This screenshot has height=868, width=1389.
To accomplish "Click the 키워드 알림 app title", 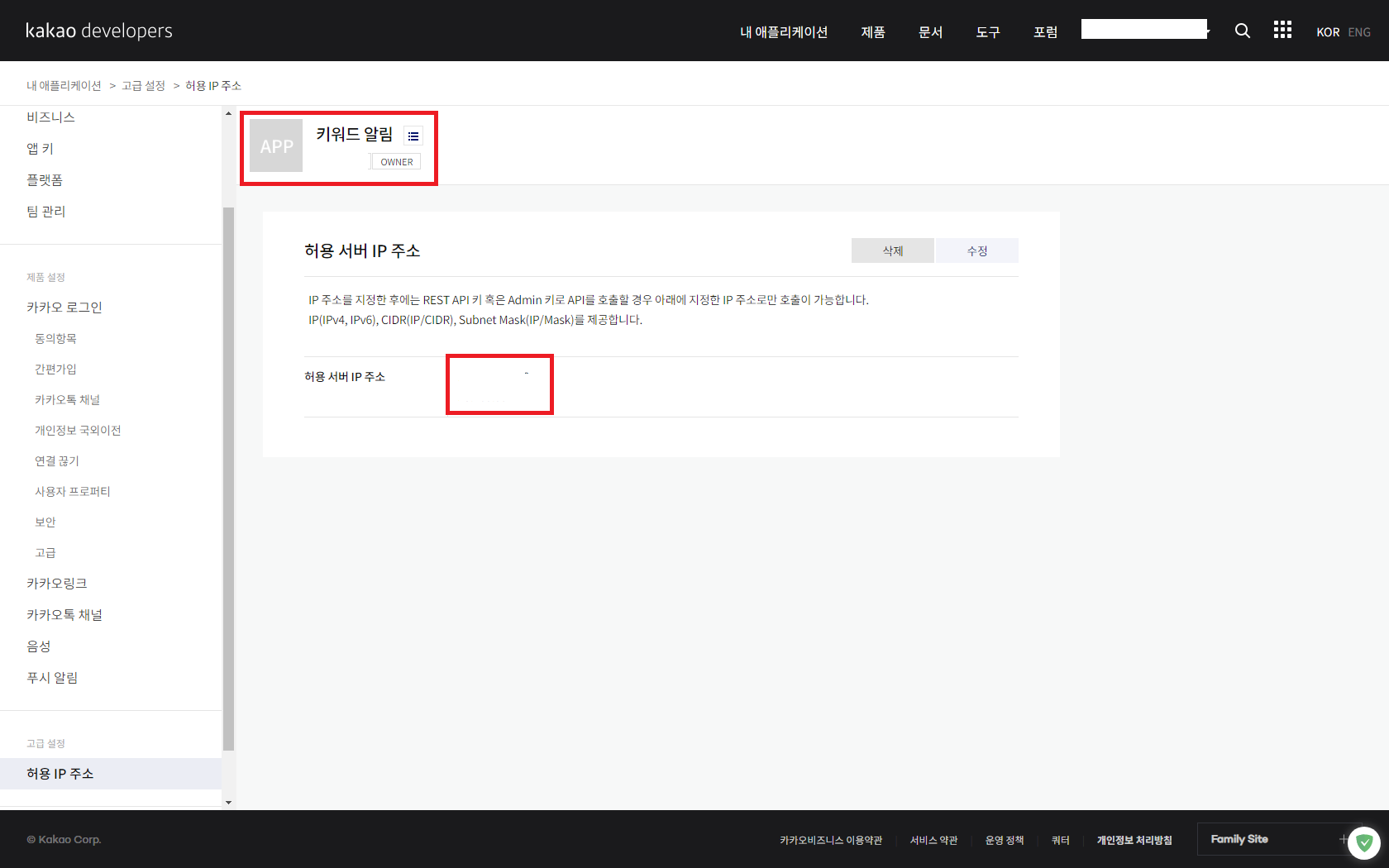I will [x=355, y=135].
